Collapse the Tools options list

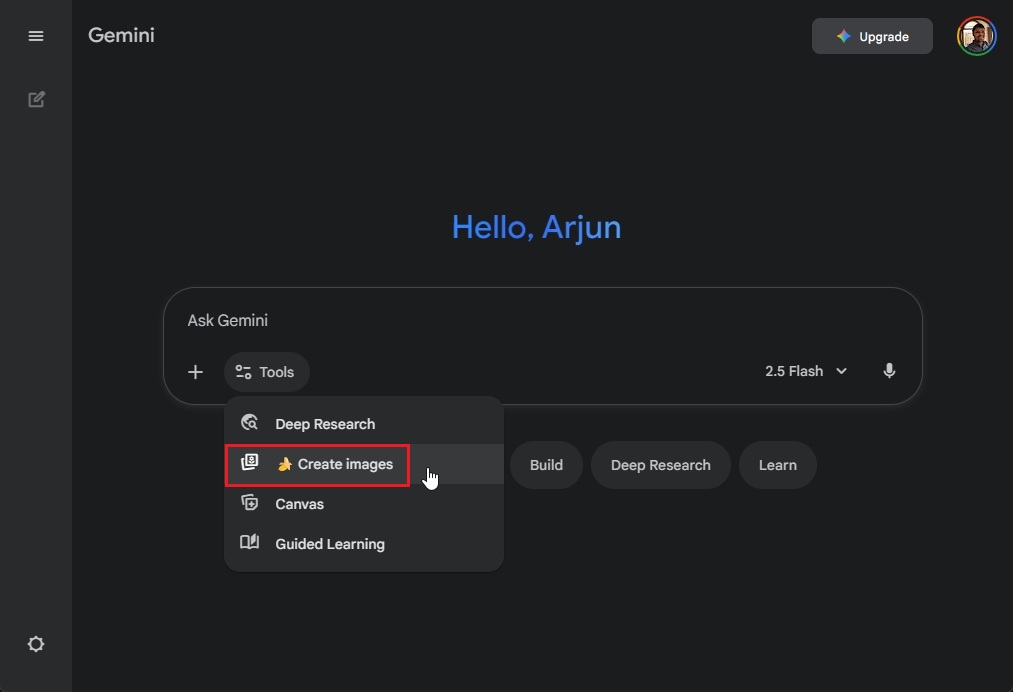click(266, 371)
